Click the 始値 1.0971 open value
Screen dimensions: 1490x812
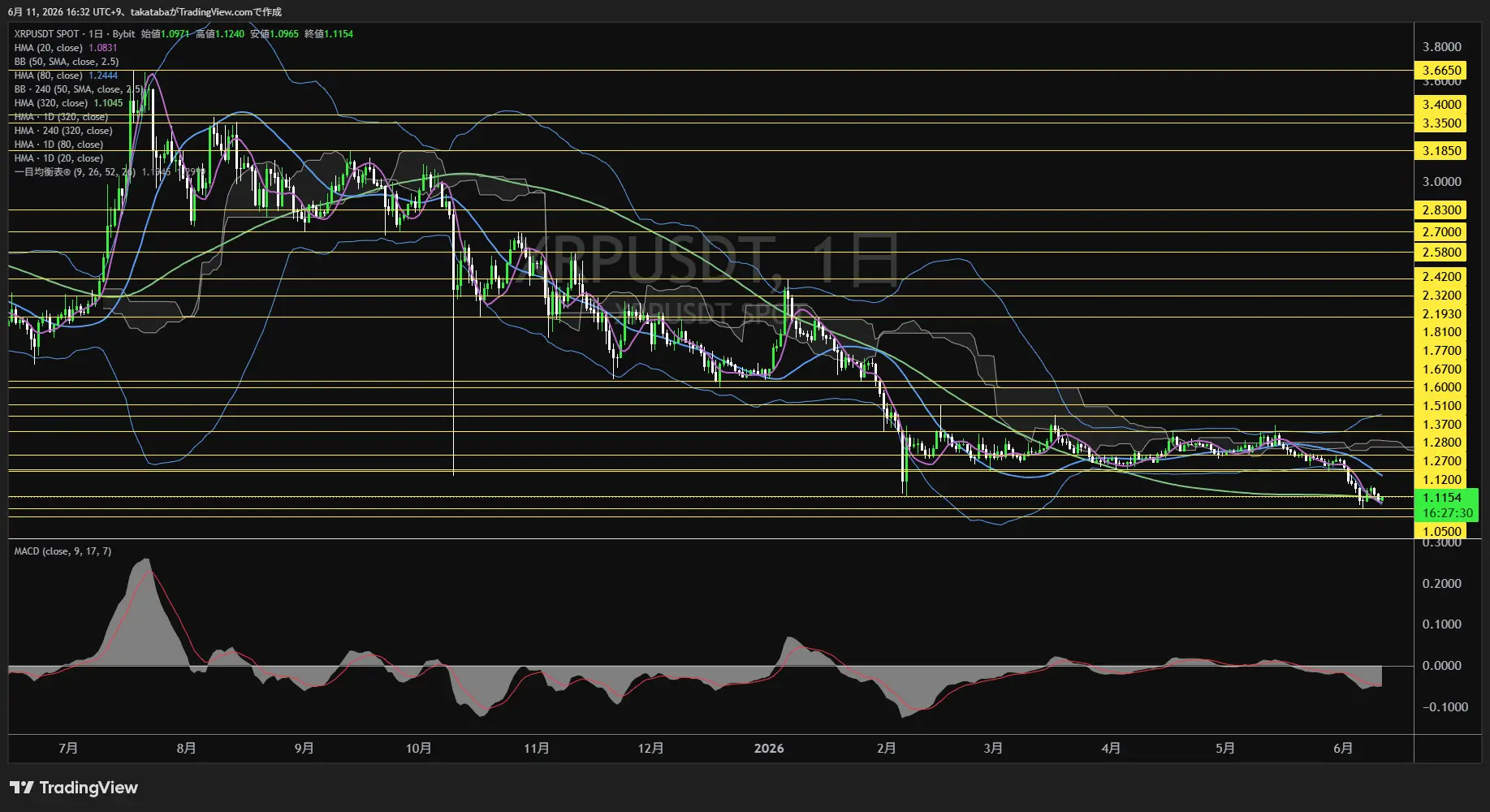pyautogui.click(x=165, y=34)
